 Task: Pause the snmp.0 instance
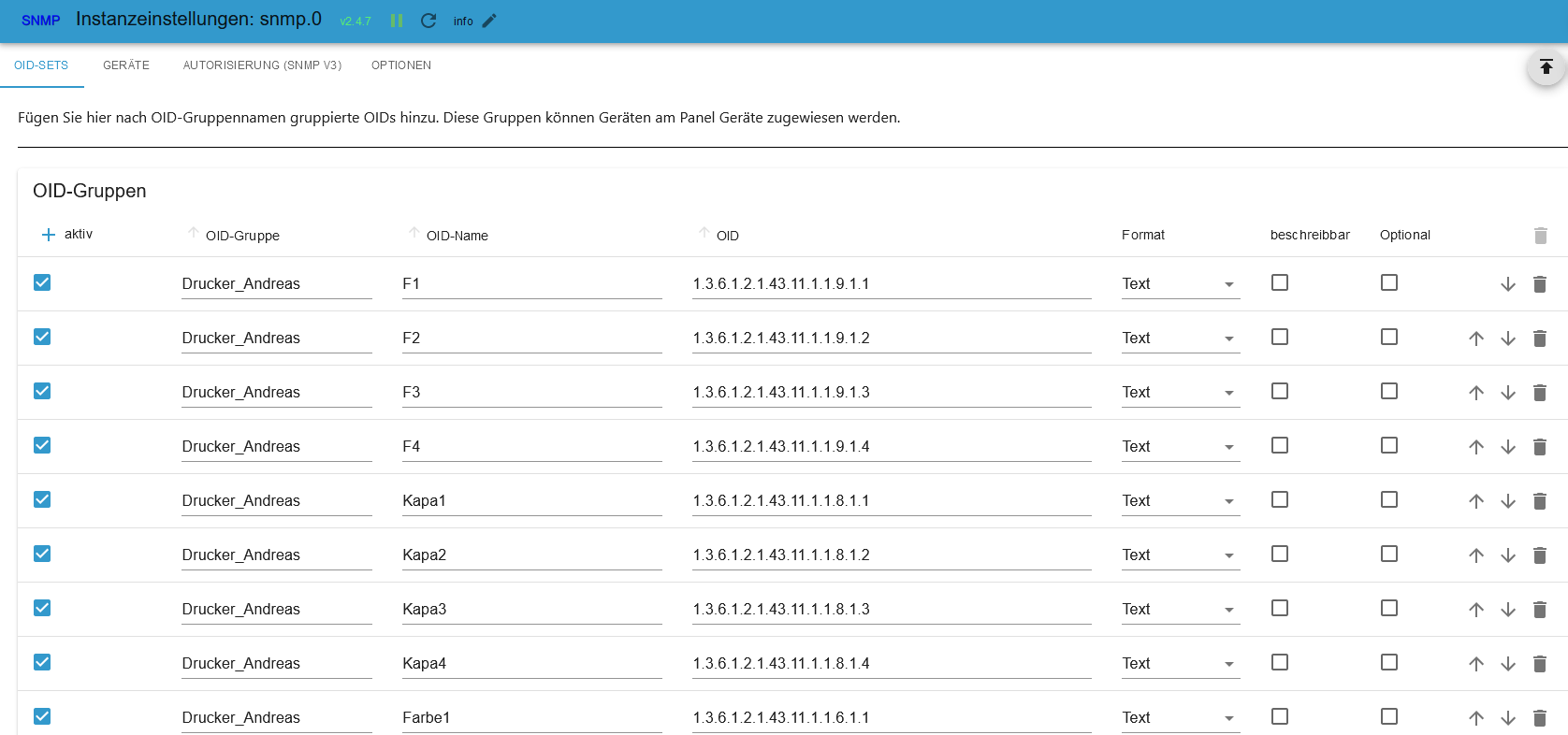coord(397,21)
